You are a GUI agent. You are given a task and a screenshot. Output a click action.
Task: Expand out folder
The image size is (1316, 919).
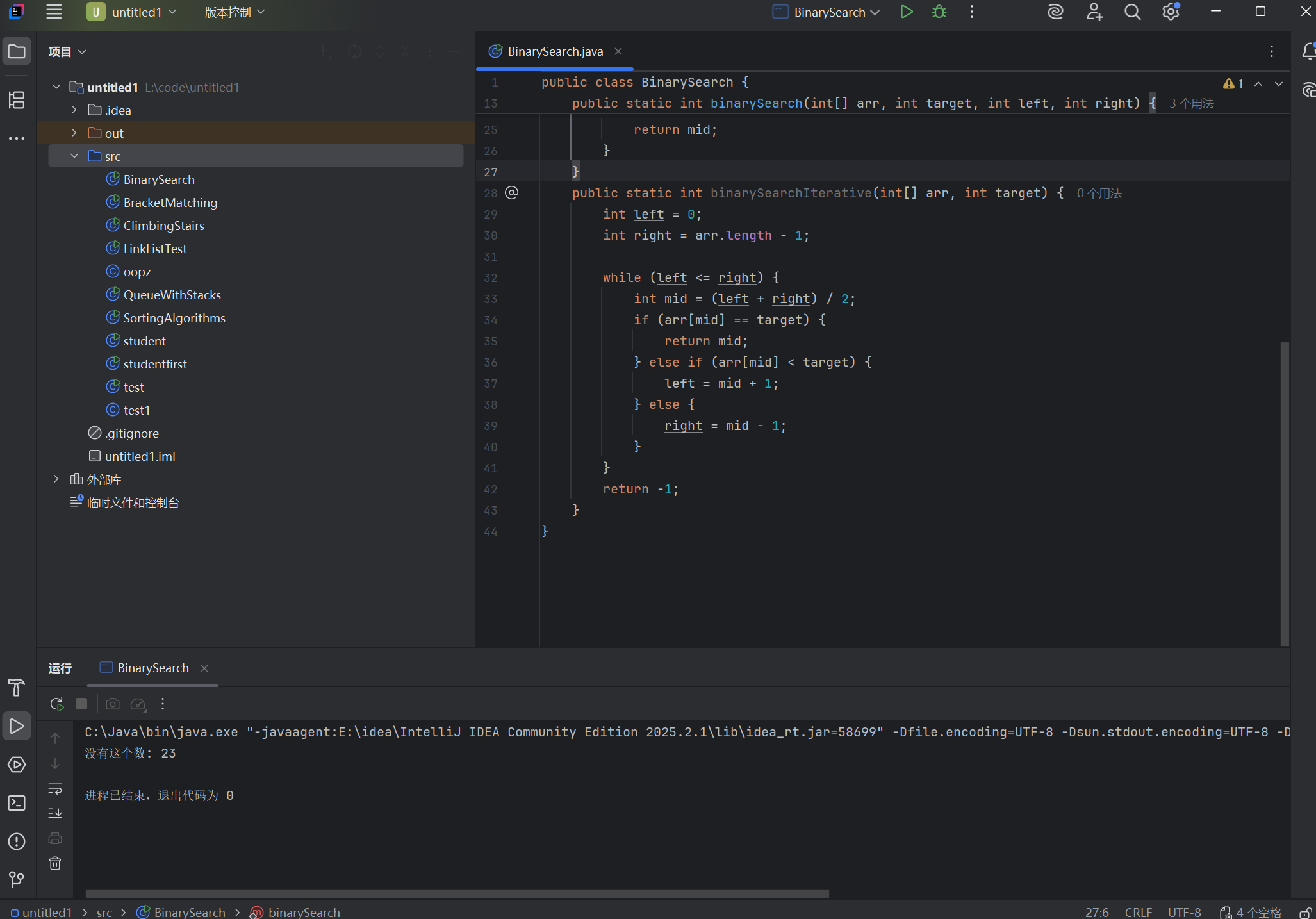[x=74, y=133]
